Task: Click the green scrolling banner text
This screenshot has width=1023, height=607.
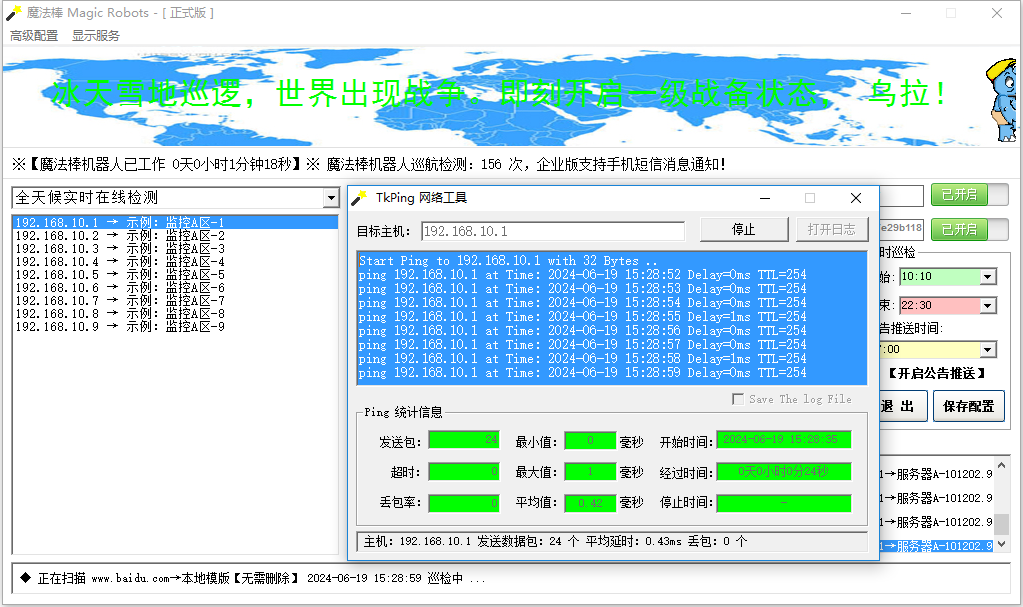Action: click(x=499, y=93)
